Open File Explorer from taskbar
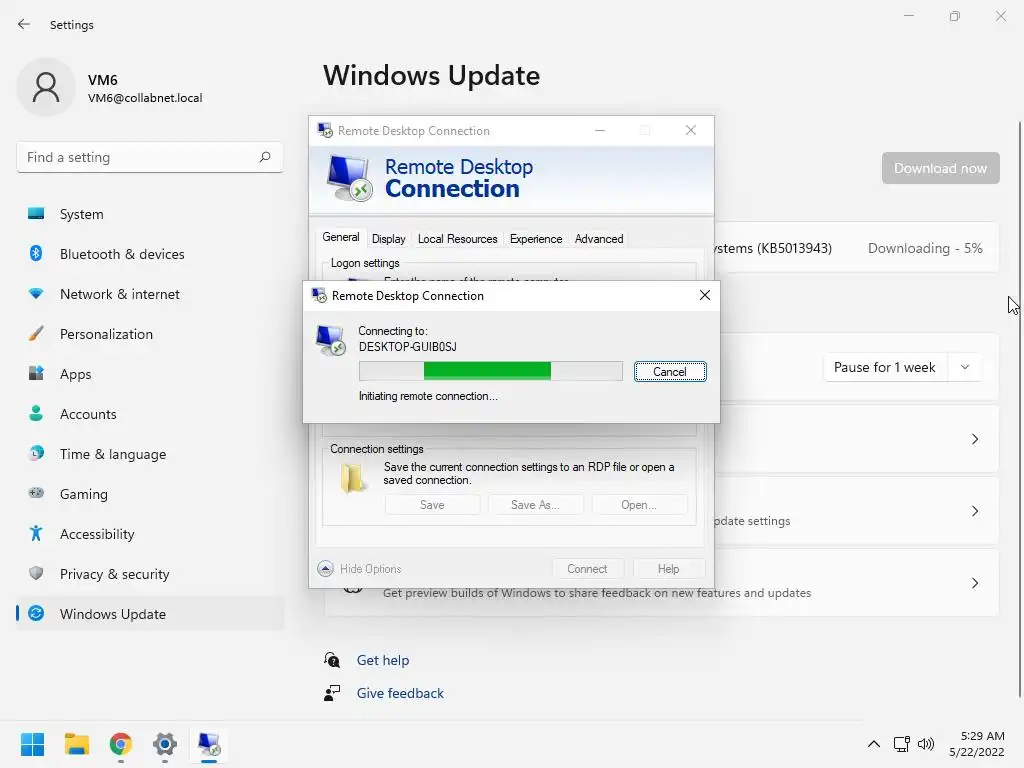The width and height of the screenshot is (1024, 768). pyautogui.click(x=76, y=744)
